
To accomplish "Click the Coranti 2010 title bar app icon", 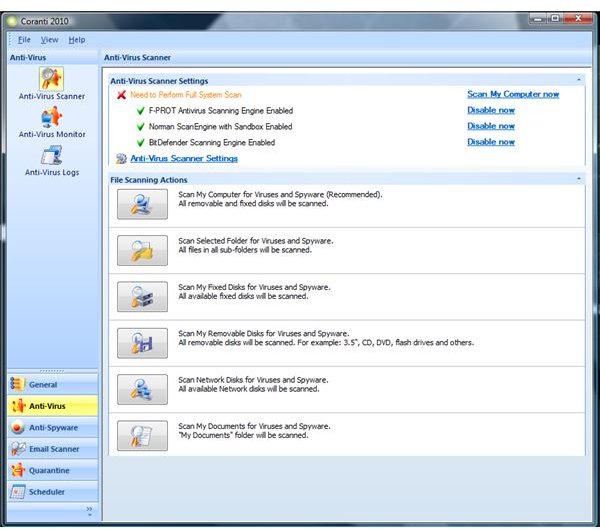I will [11, 21].
